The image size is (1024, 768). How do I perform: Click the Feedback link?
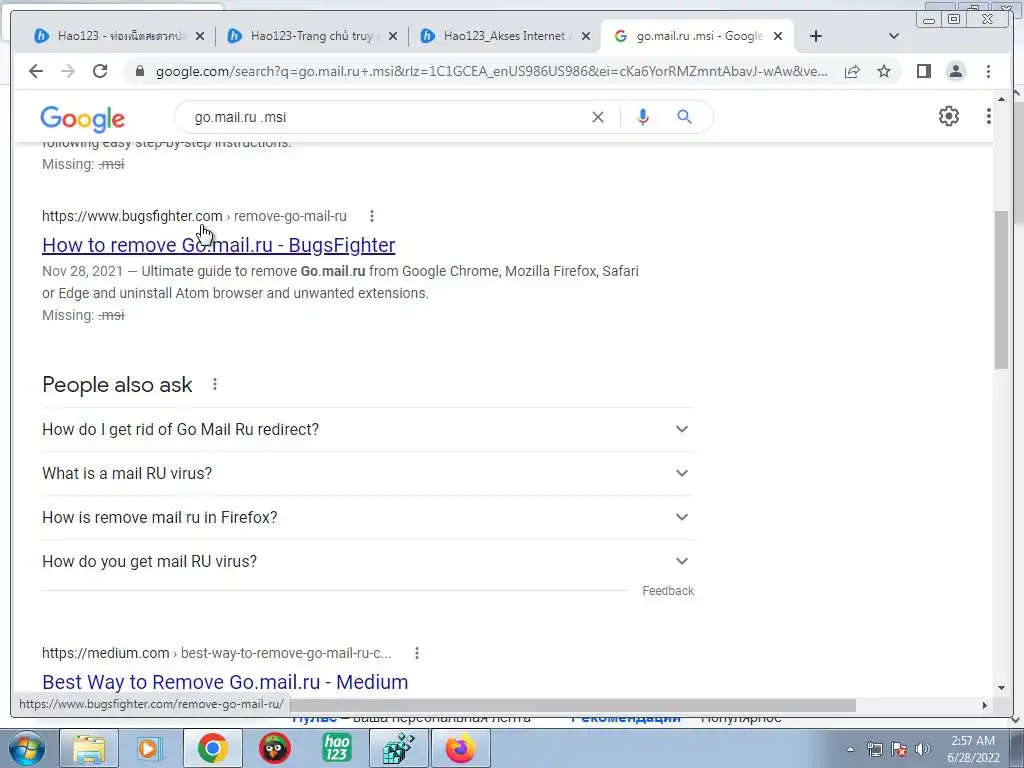[667, 590]
